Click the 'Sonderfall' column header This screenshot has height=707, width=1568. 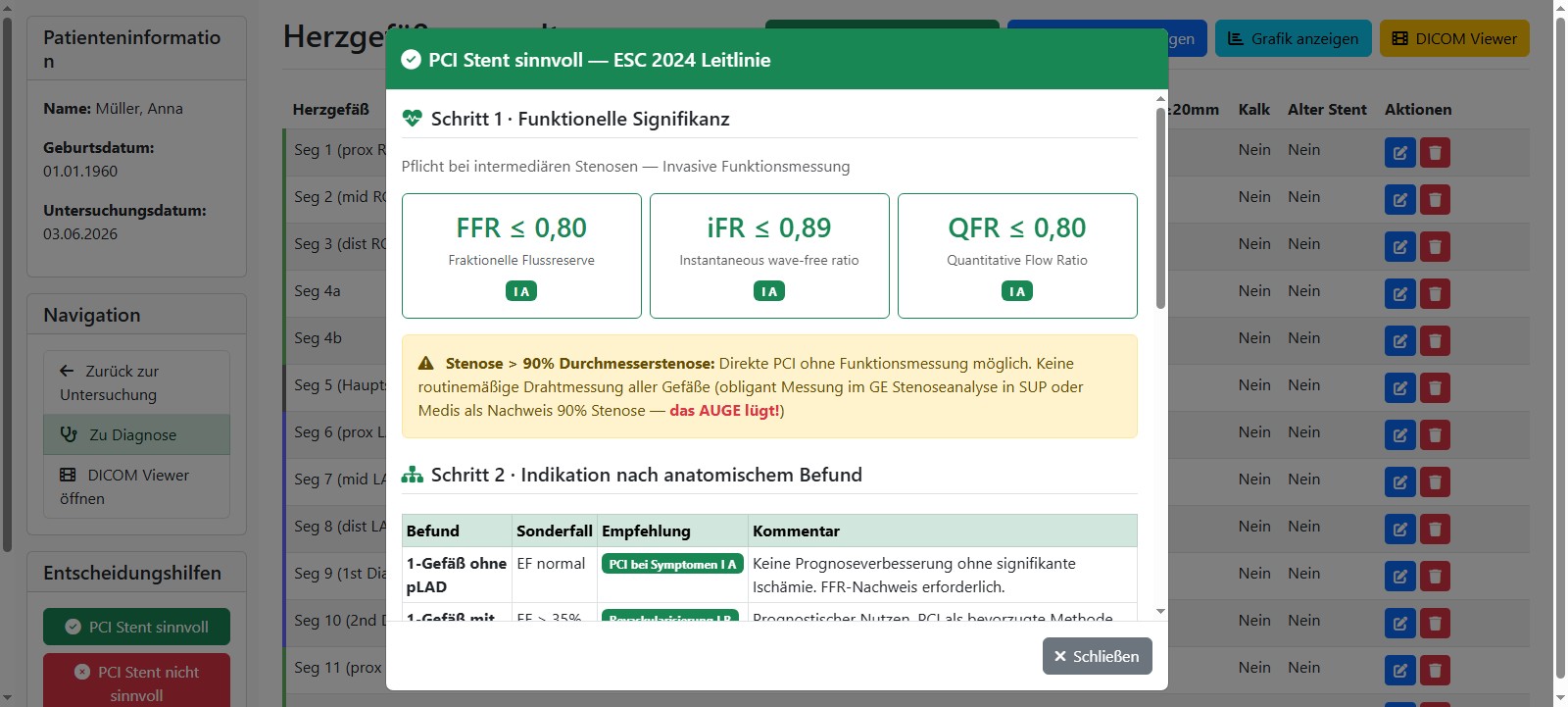[x=555, y=530]
